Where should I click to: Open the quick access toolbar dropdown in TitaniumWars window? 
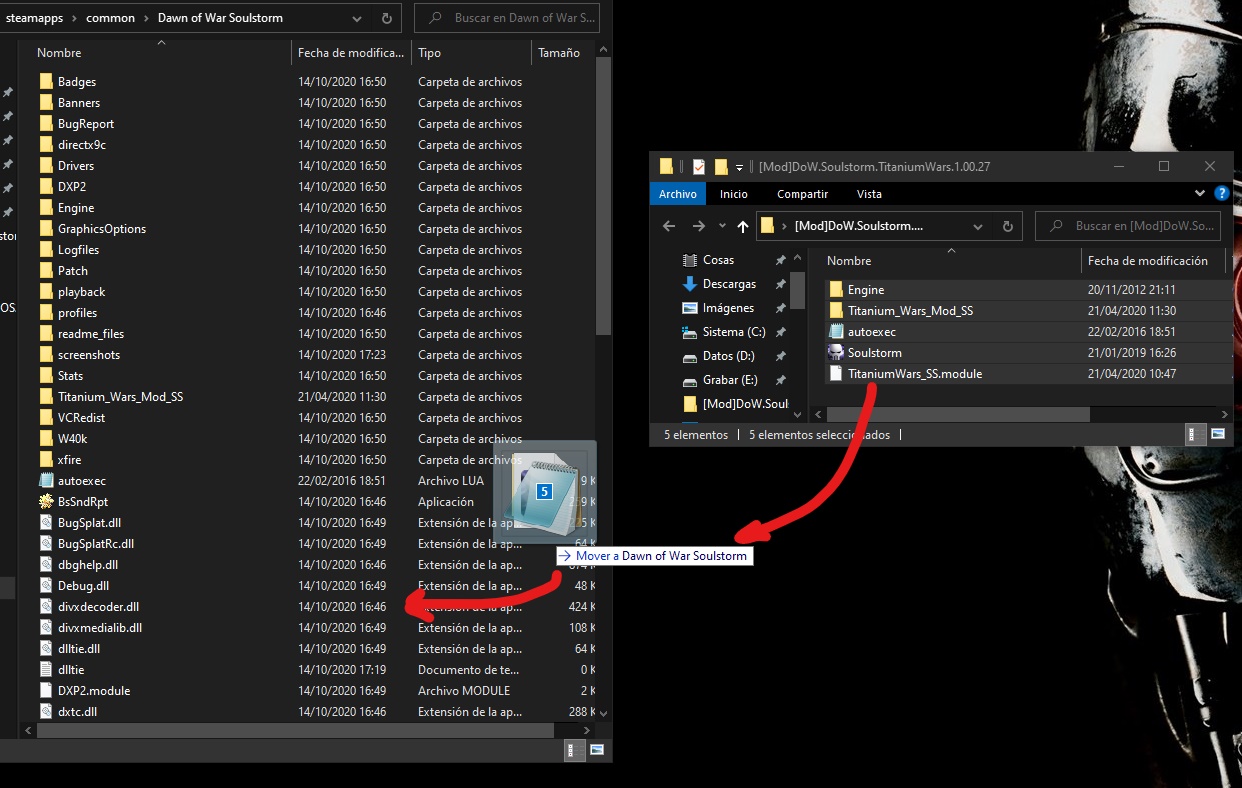point(740,167)
